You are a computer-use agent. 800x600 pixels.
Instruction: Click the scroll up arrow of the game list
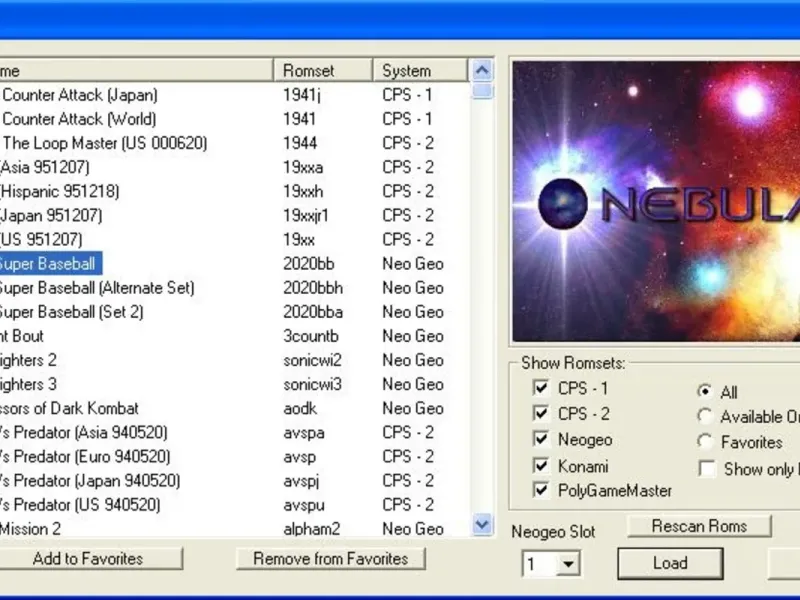coord(482,70)
